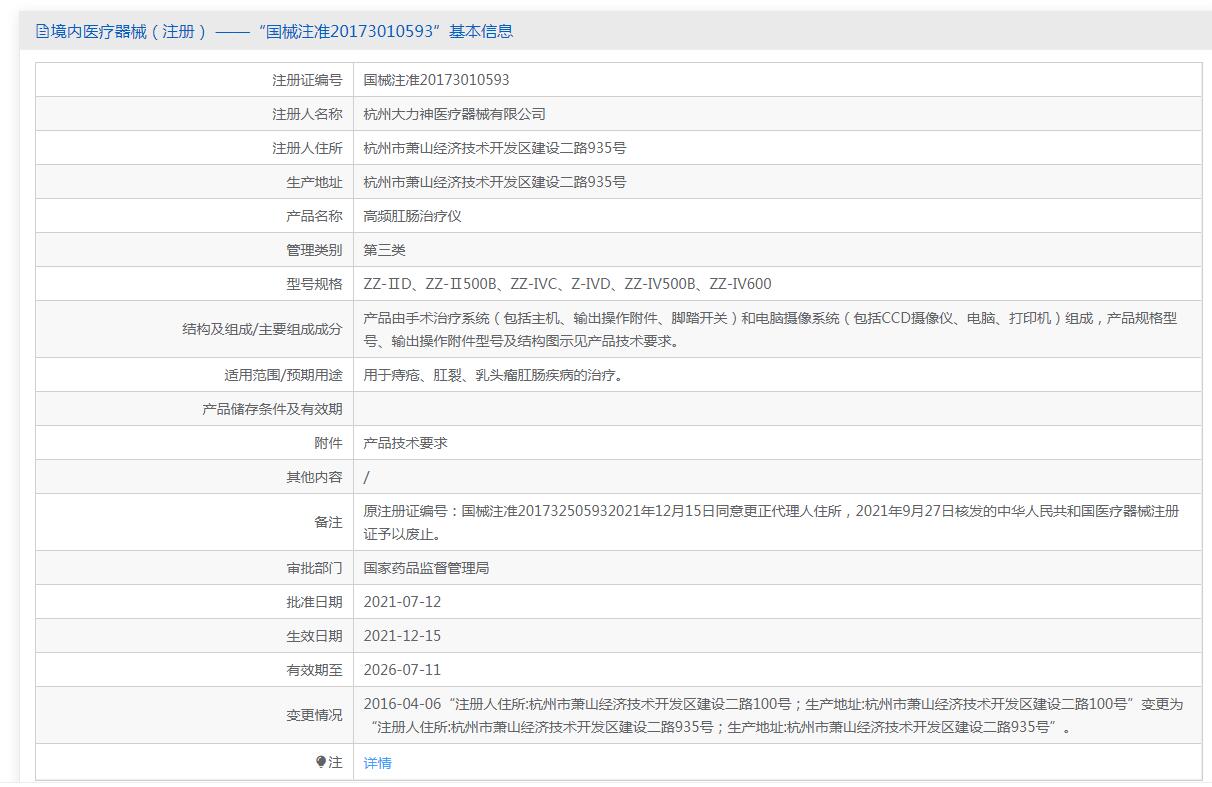Select registration number value 国械注准20173010593

[436, 80]
